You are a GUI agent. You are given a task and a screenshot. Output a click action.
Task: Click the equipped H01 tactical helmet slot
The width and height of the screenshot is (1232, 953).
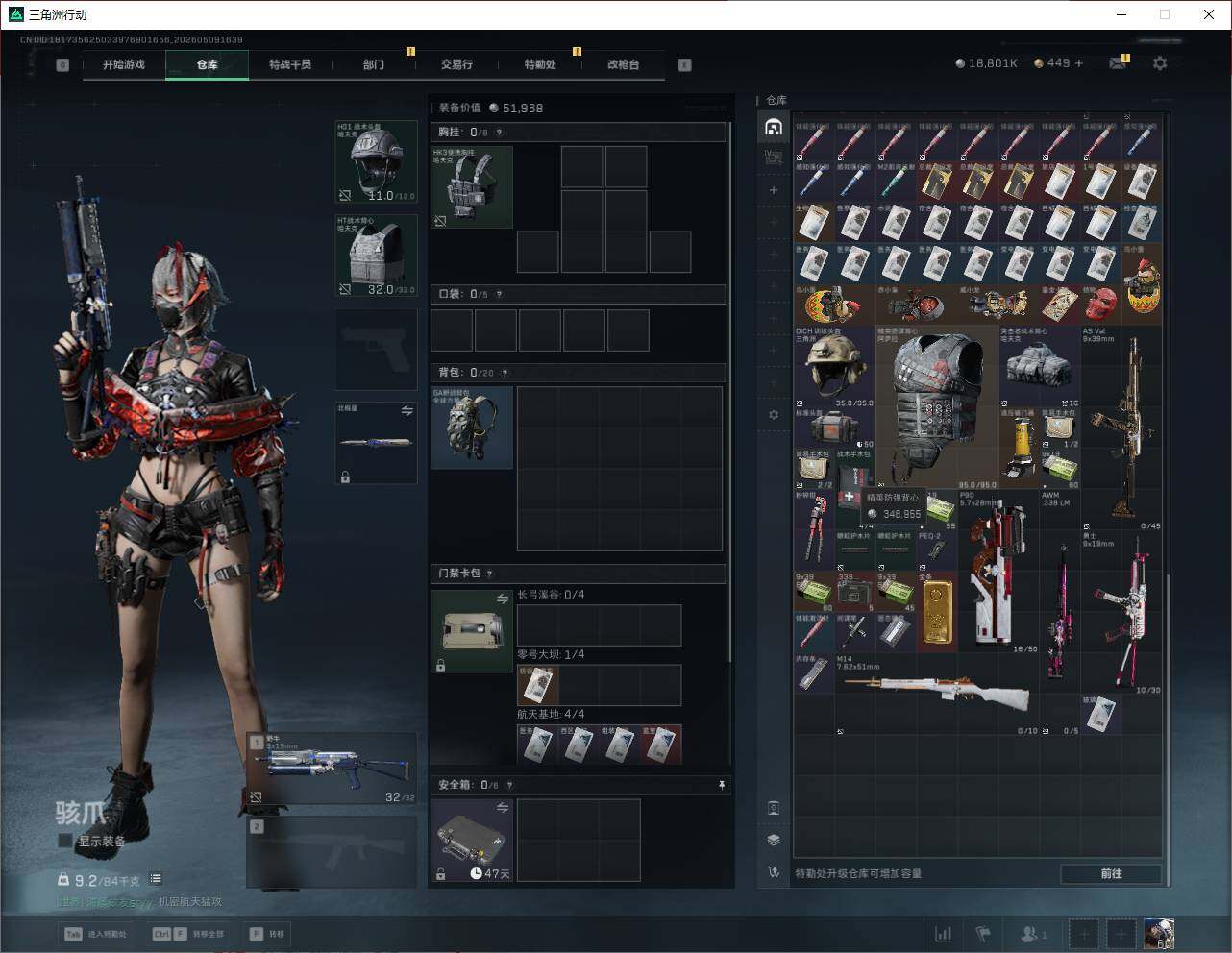377,161
